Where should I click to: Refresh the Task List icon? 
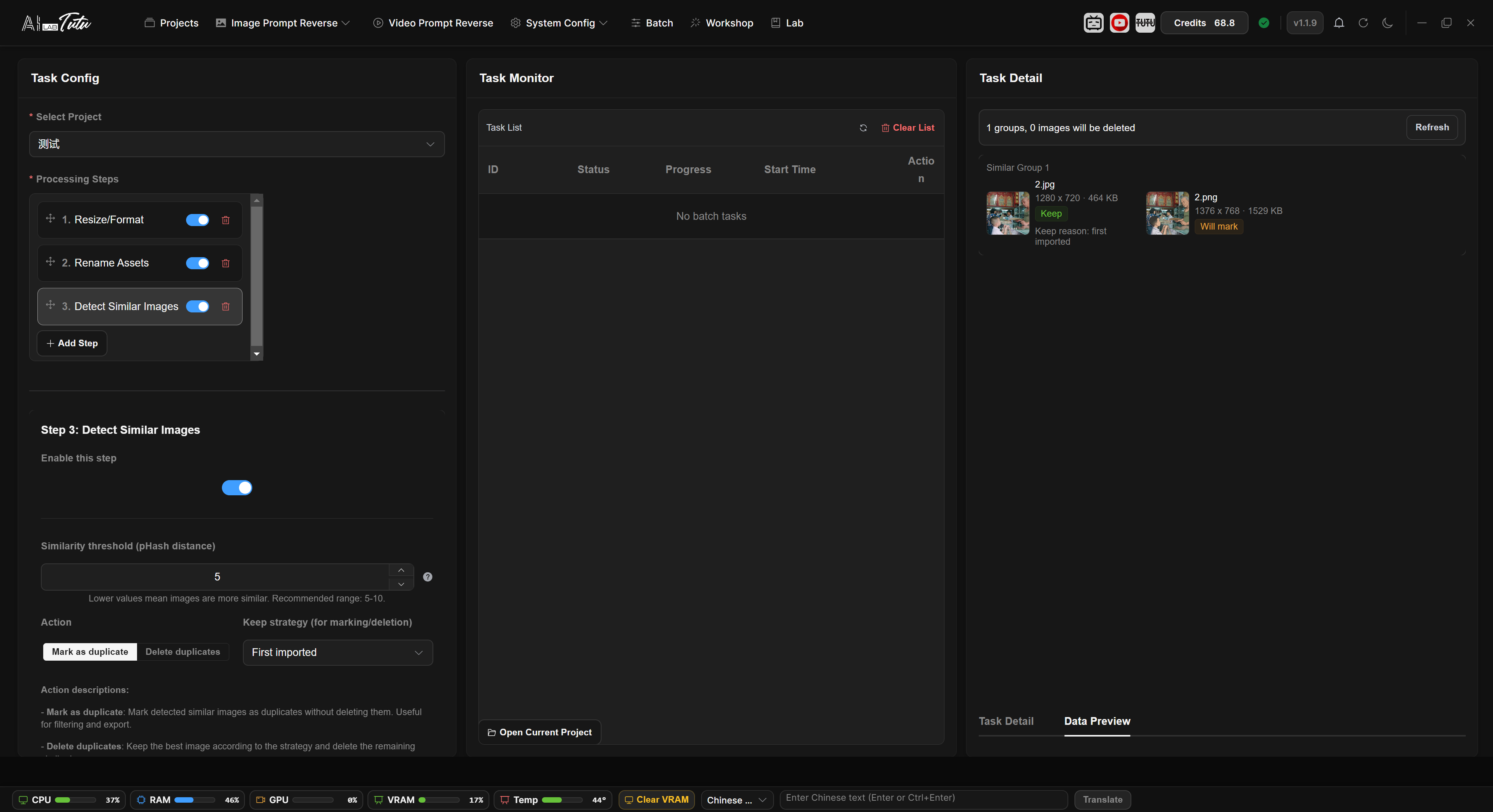click(x=863, y=128)
